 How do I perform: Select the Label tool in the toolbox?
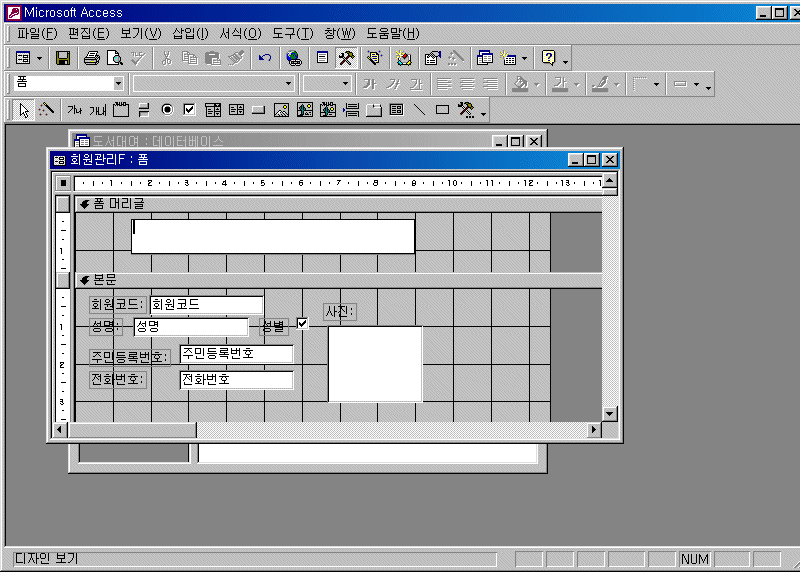pos(74,110)
